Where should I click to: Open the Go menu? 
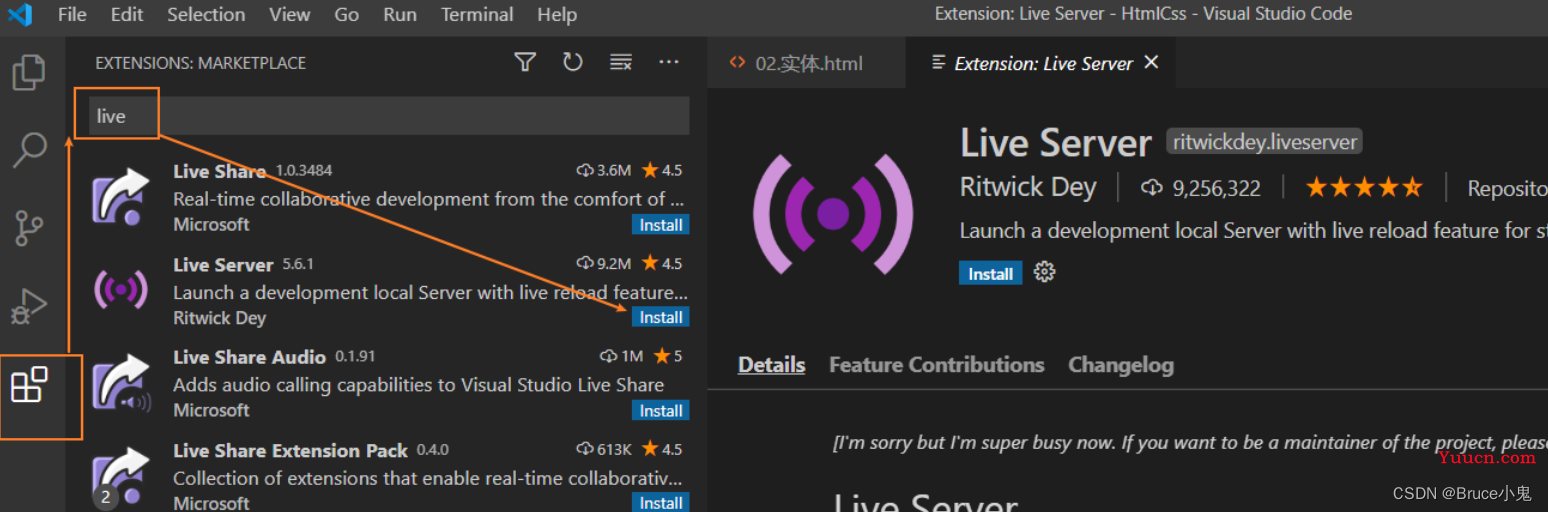pyautogui.click(x=347, y=14)
